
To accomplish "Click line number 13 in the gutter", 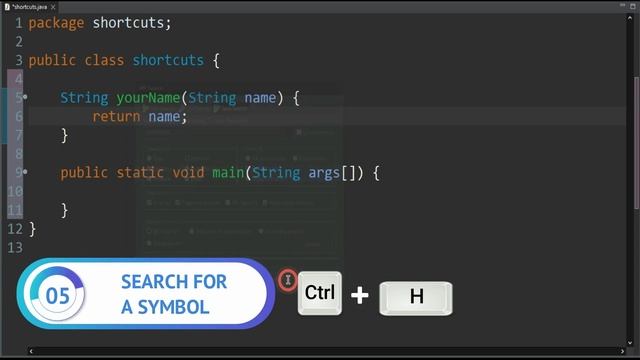I will (15, 248).
